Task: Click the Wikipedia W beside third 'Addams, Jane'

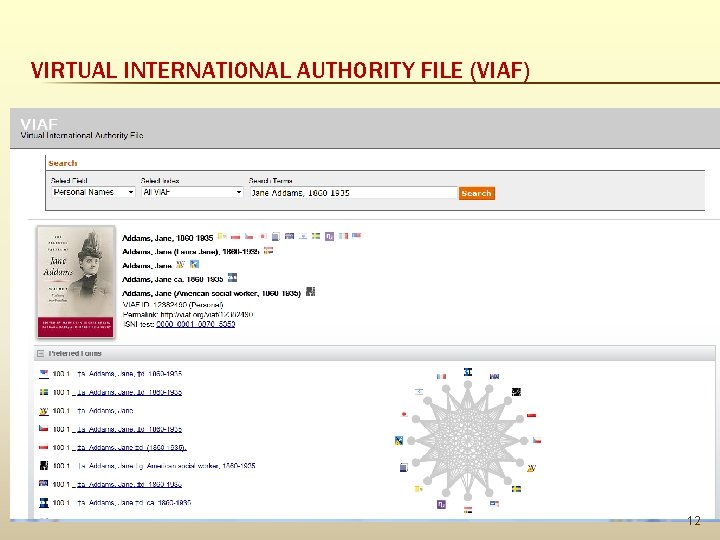Action: coord(180,264)
